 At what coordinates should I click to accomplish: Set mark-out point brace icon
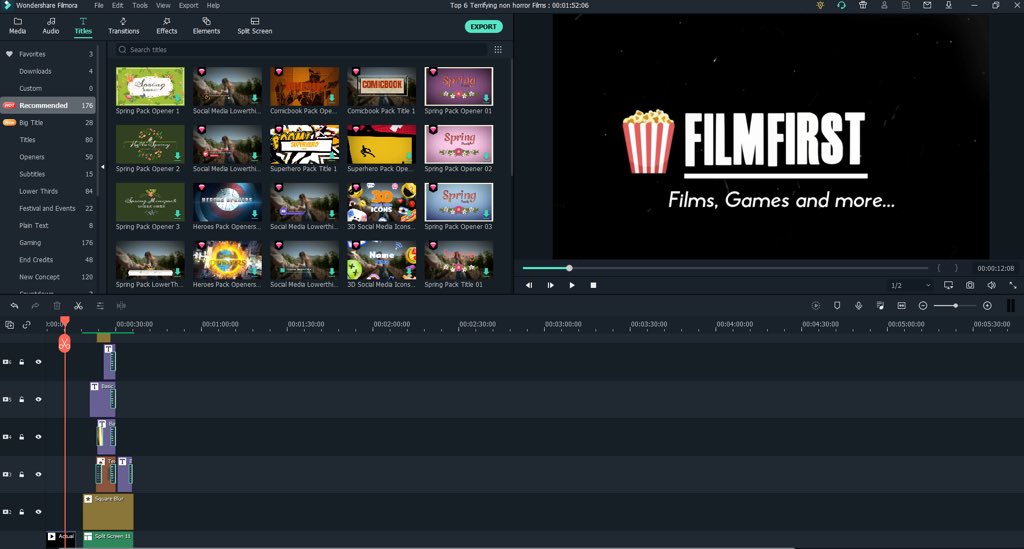point(956,268)
